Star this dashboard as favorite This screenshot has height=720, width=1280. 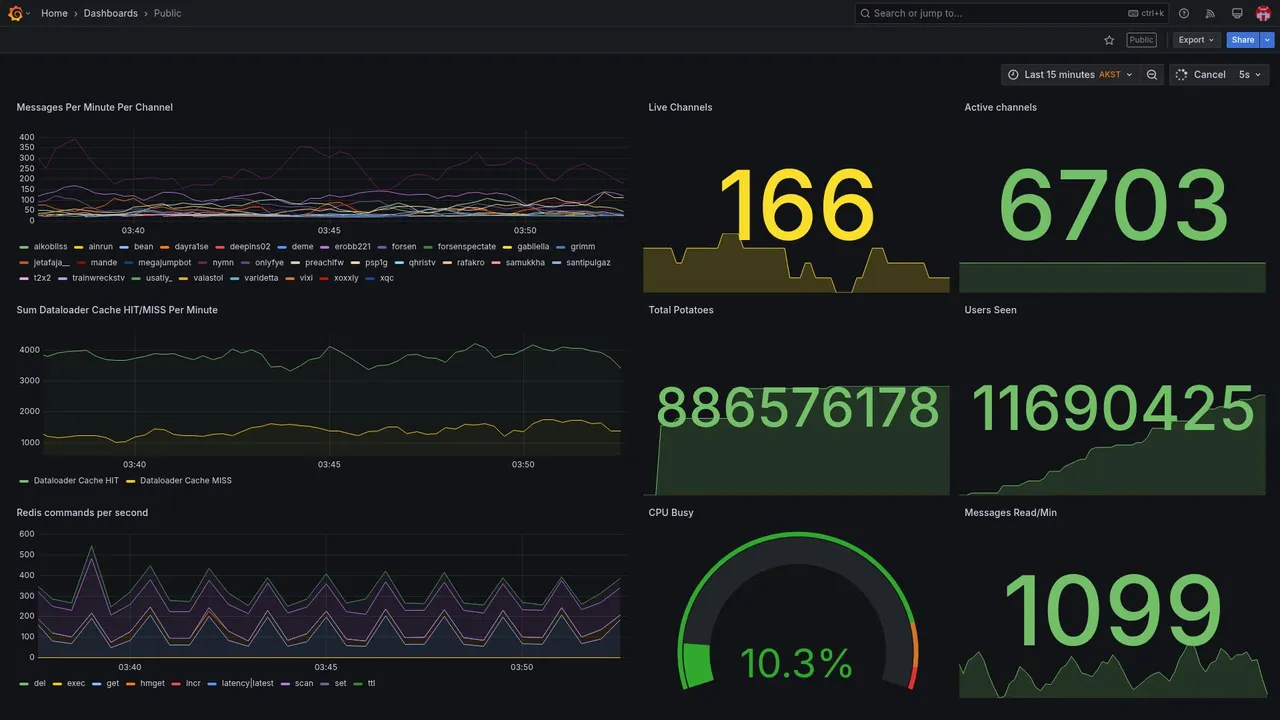(x=1109, y=40)
